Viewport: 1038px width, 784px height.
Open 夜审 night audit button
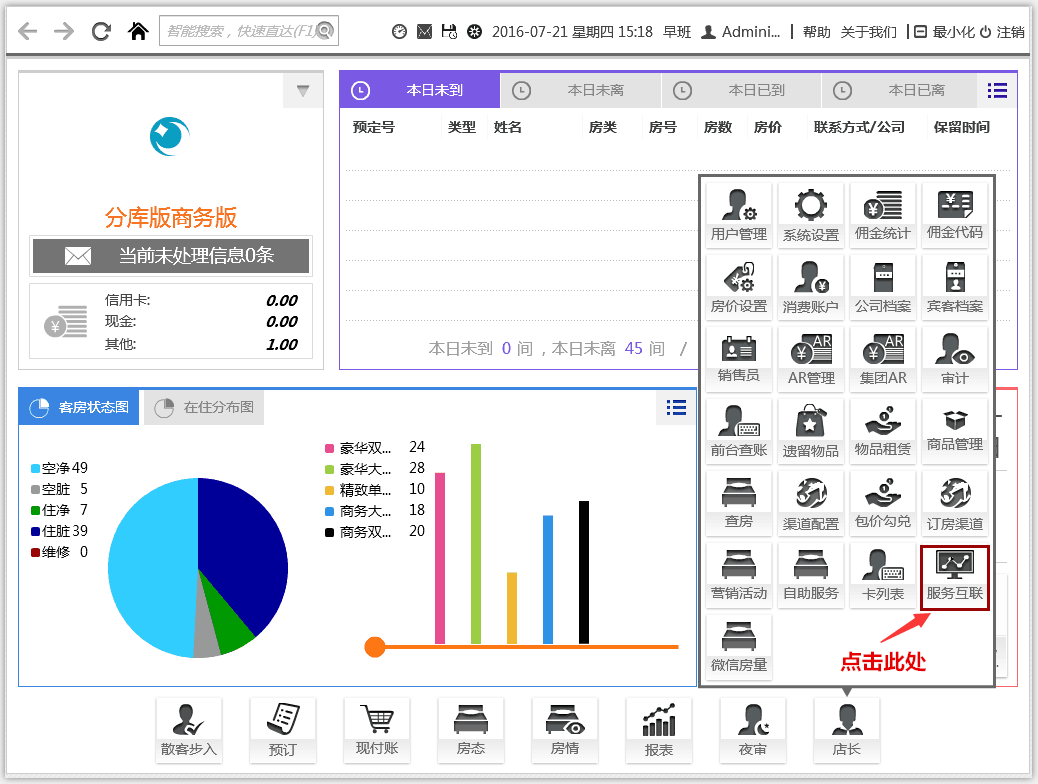pos(753,730)
